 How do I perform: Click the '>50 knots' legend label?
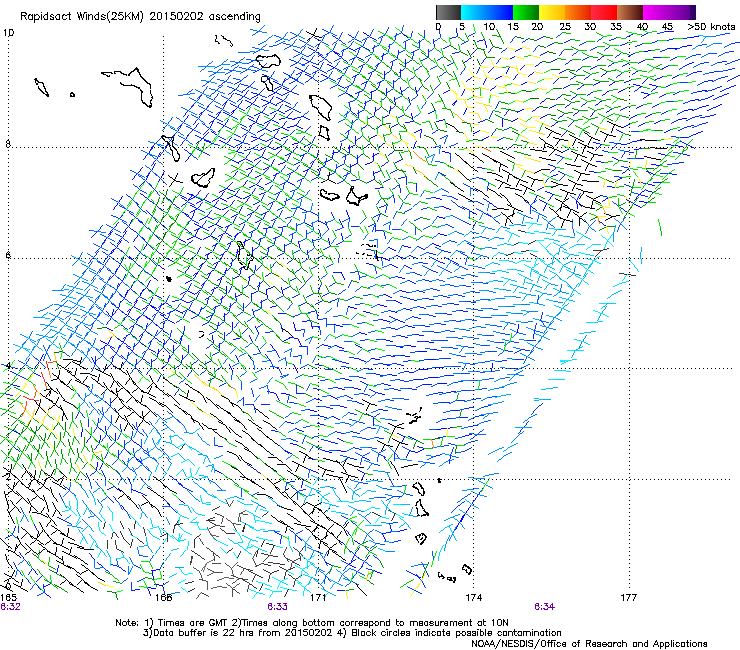coord(711,26)
